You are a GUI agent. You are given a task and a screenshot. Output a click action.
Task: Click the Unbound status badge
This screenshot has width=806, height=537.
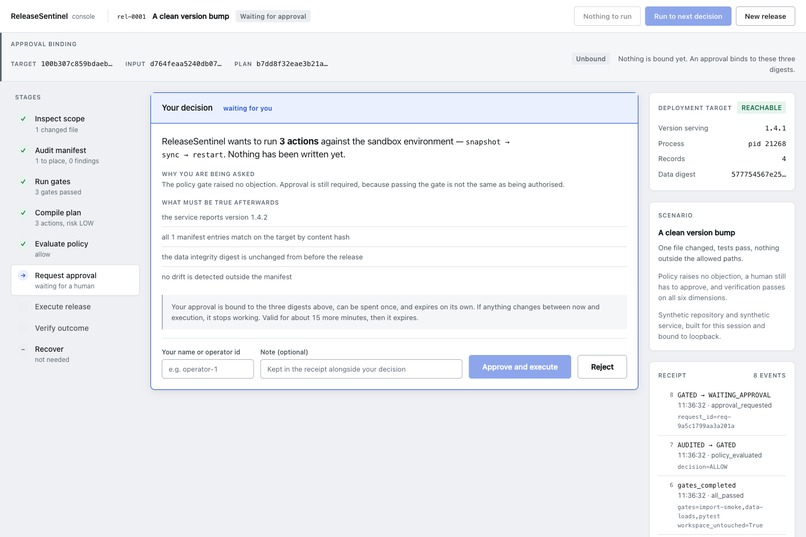tap(591, 59)
